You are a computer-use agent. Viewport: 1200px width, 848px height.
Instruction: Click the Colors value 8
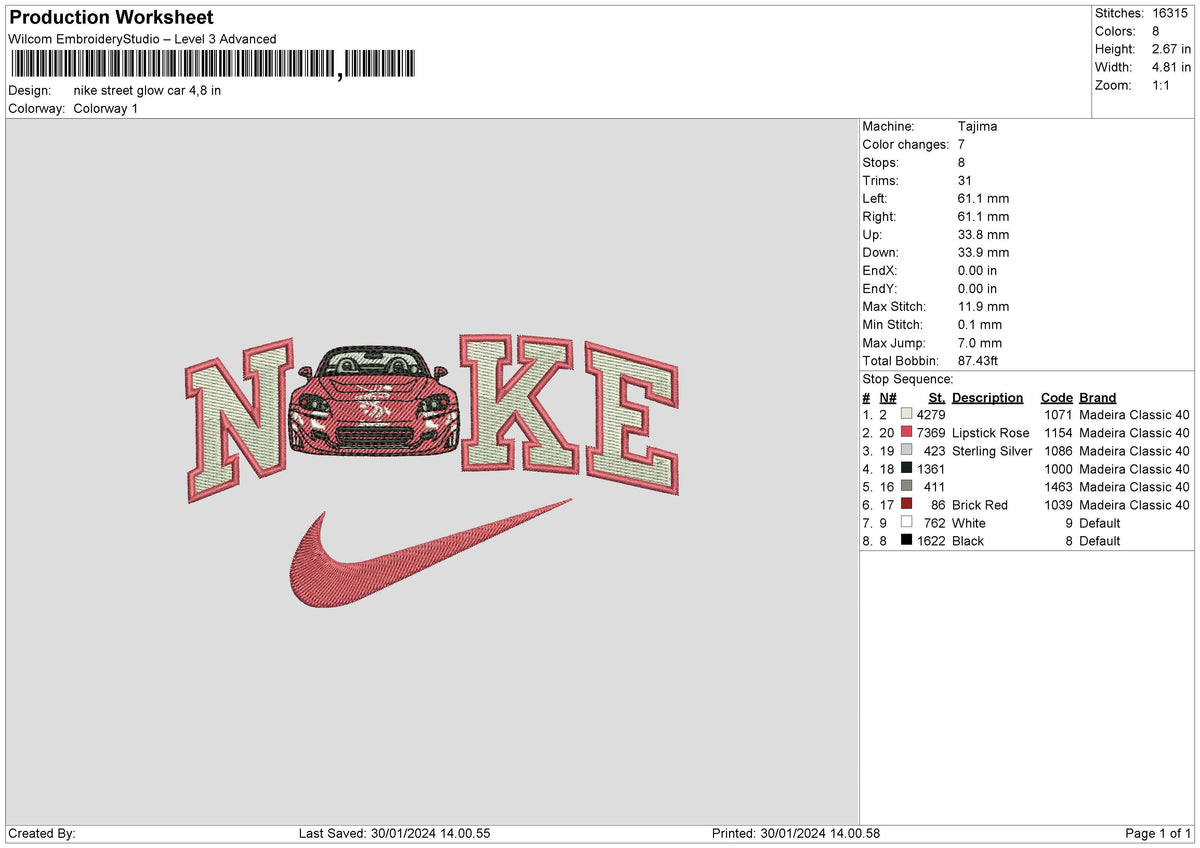tap(1156, 31)
